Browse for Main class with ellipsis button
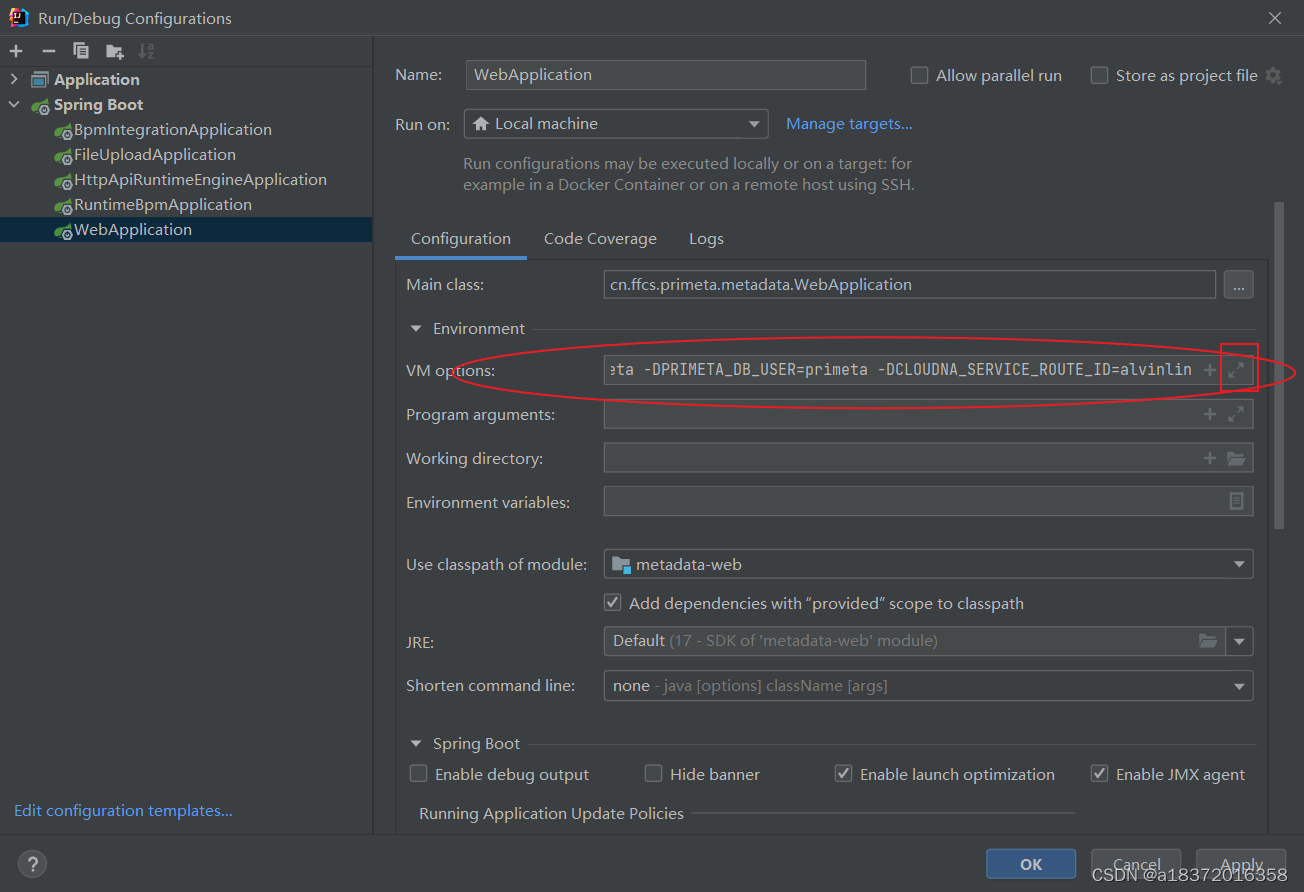Image resolution: width=1304 pixels, height=892 pixels. click(x=1238, y=285)
